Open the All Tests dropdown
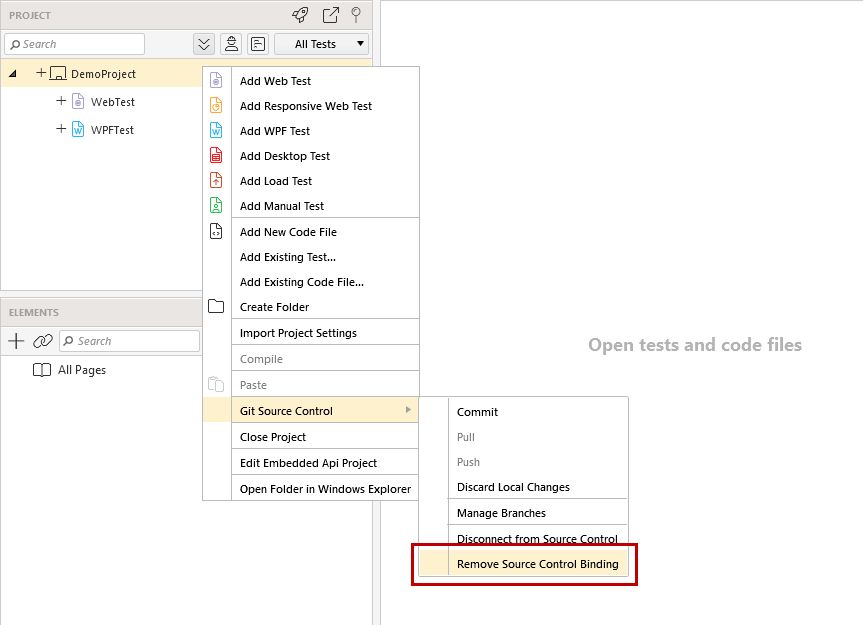The height and width of the screenshot is (625, 863). tap(321, 44)
